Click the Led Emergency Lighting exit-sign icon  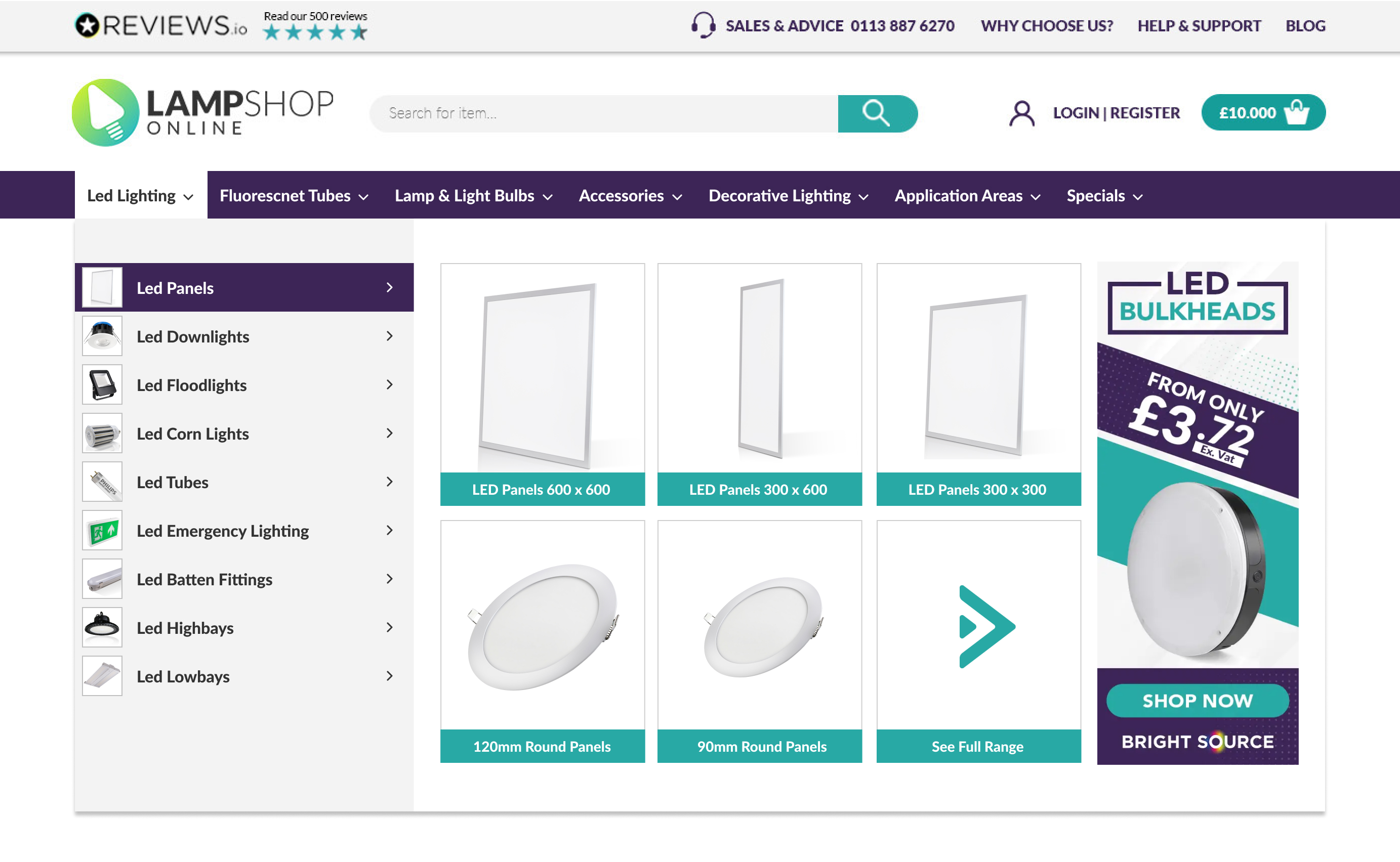pyautogui.click(x=102, y=530)
